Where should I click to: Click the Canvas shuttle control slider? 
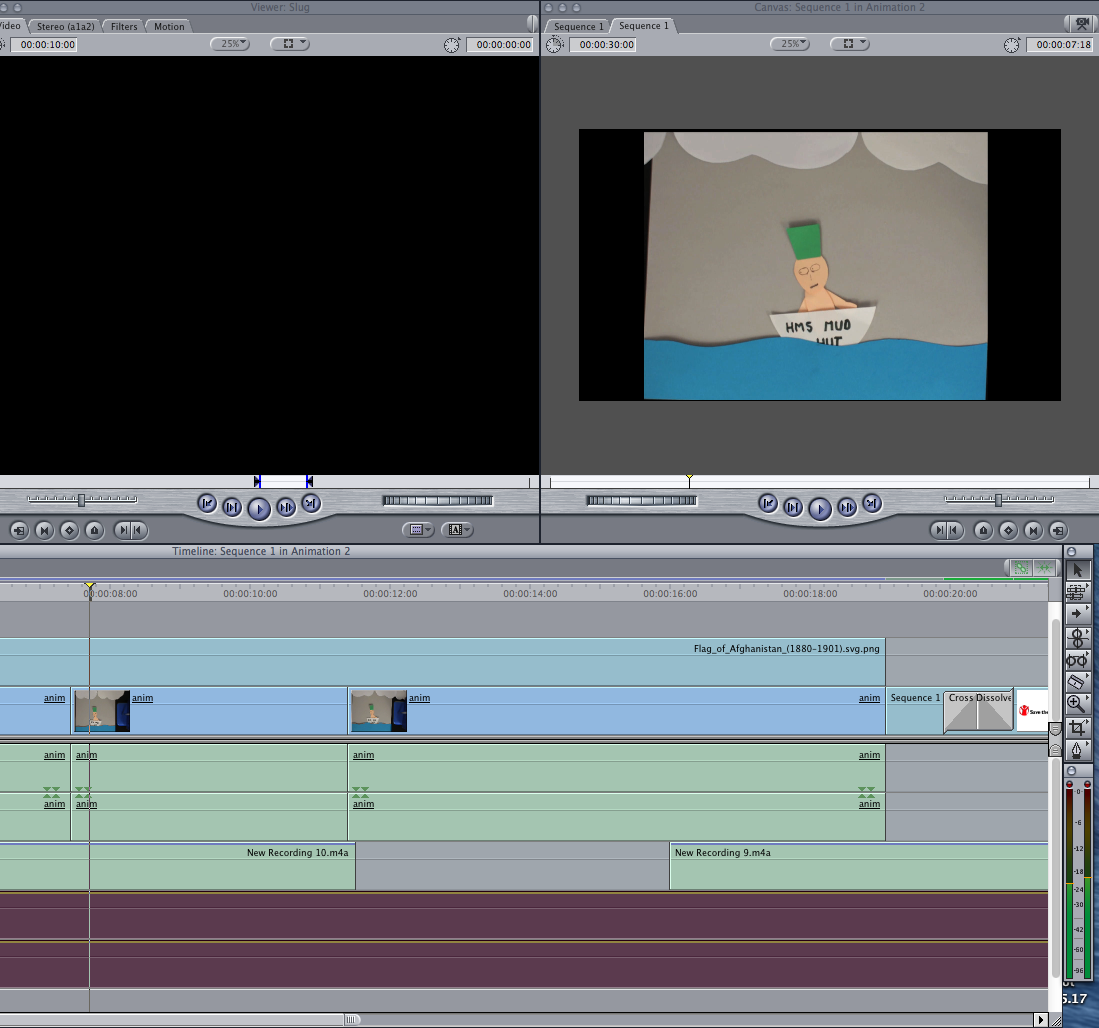coord(999,500)
